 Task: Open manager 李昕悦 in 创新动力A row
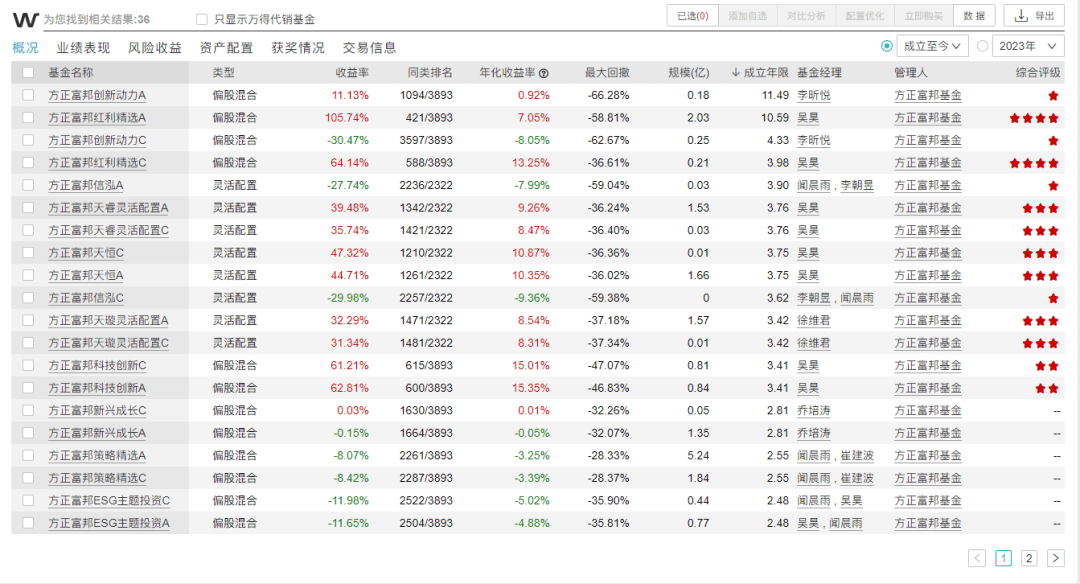click(813, 96)
